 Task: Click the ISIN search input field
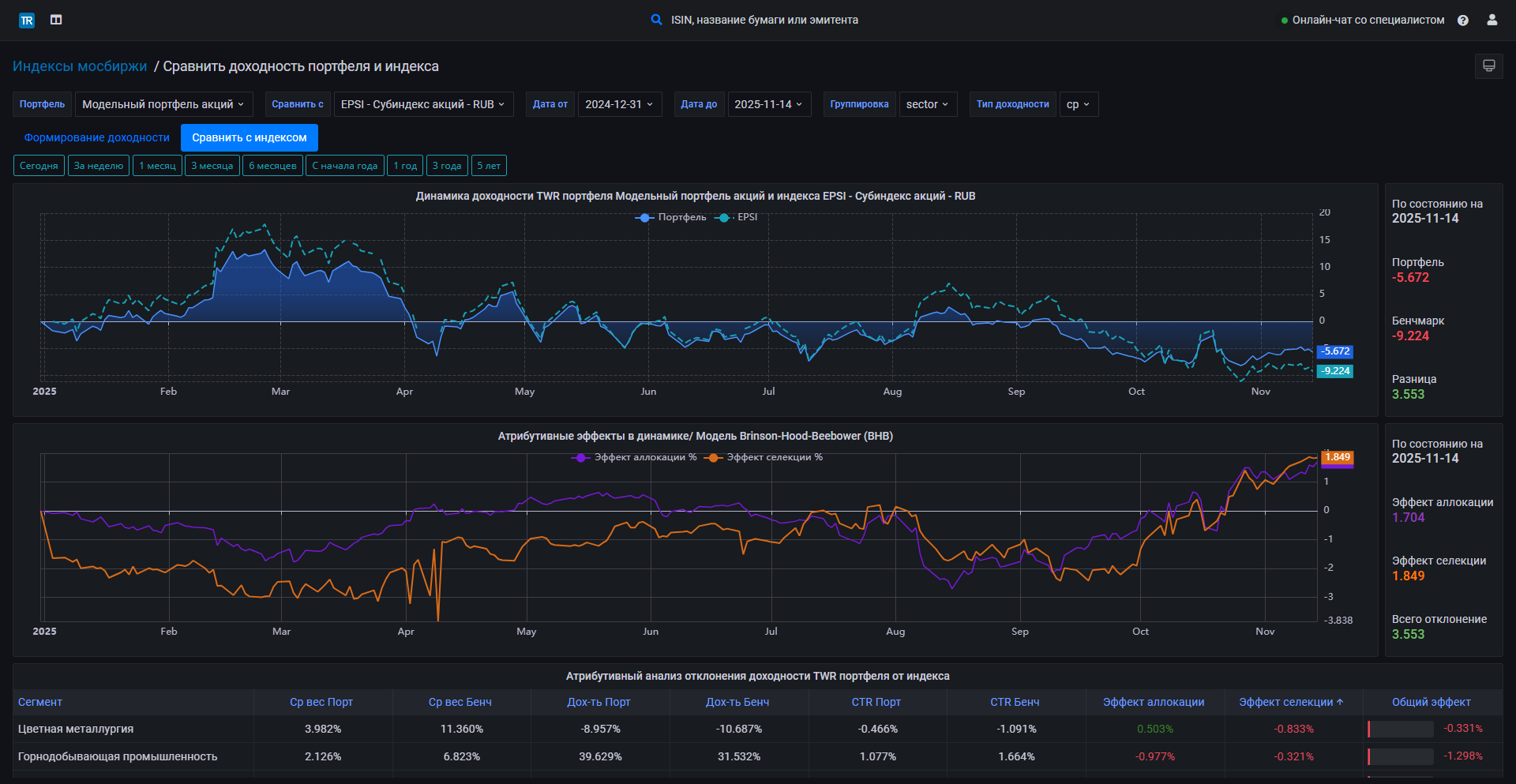(764, 20)
